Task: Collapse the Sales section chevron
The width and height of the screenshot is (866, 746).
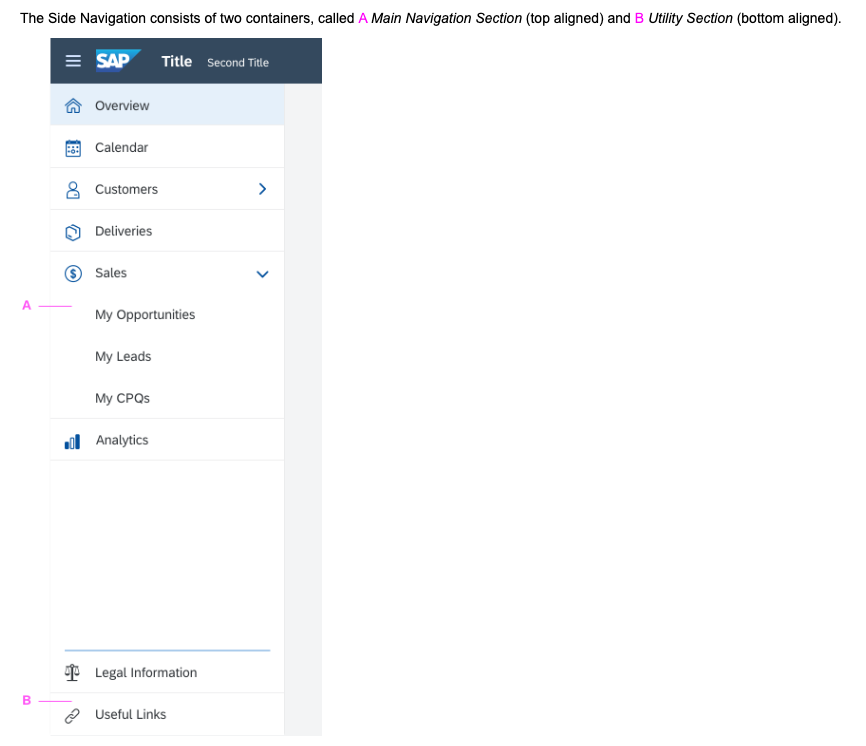Action: [x=262, y=273]
